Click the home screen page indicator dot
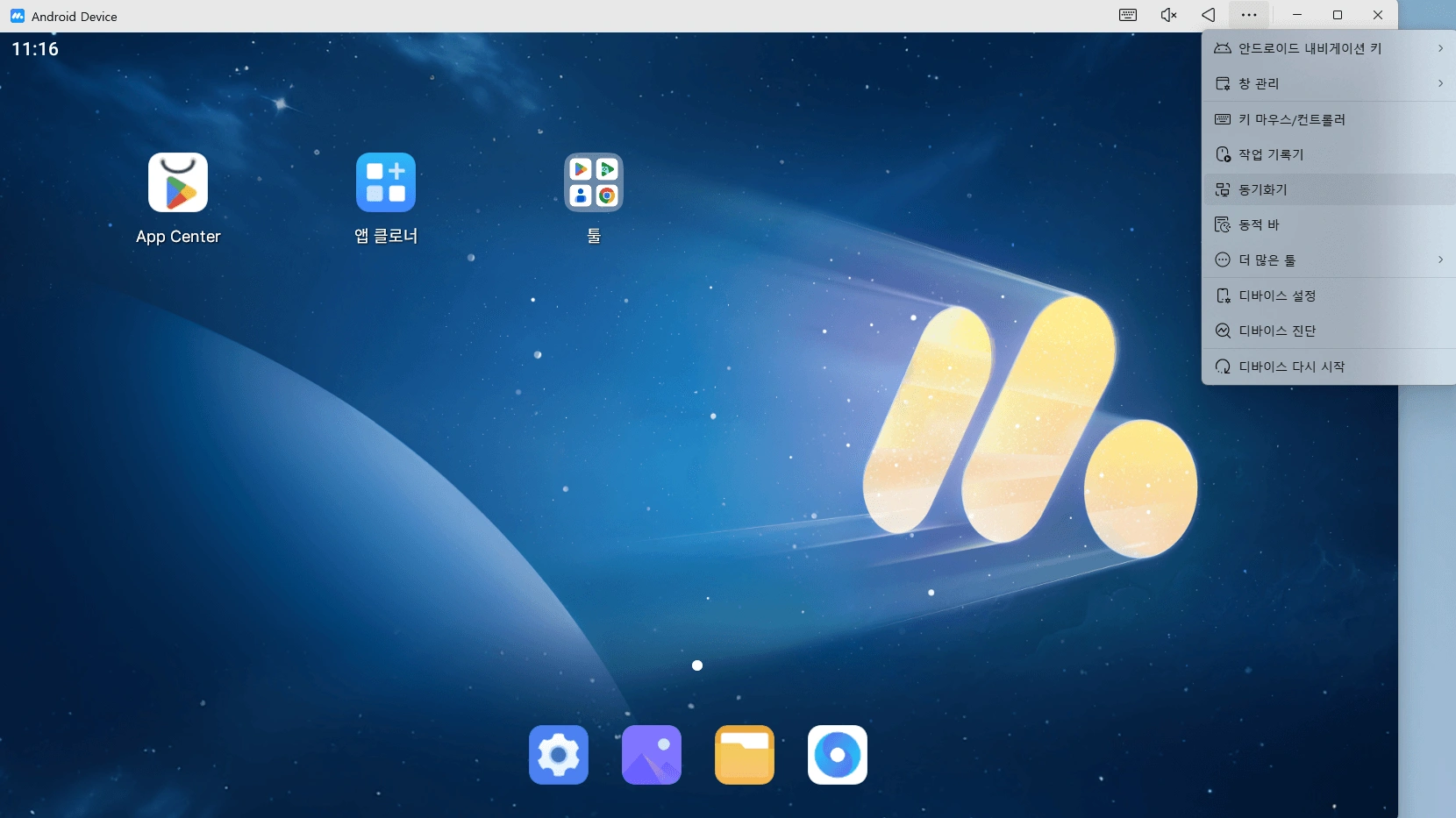The width and height of the screenshot is (1456, 818). [697, 665]
